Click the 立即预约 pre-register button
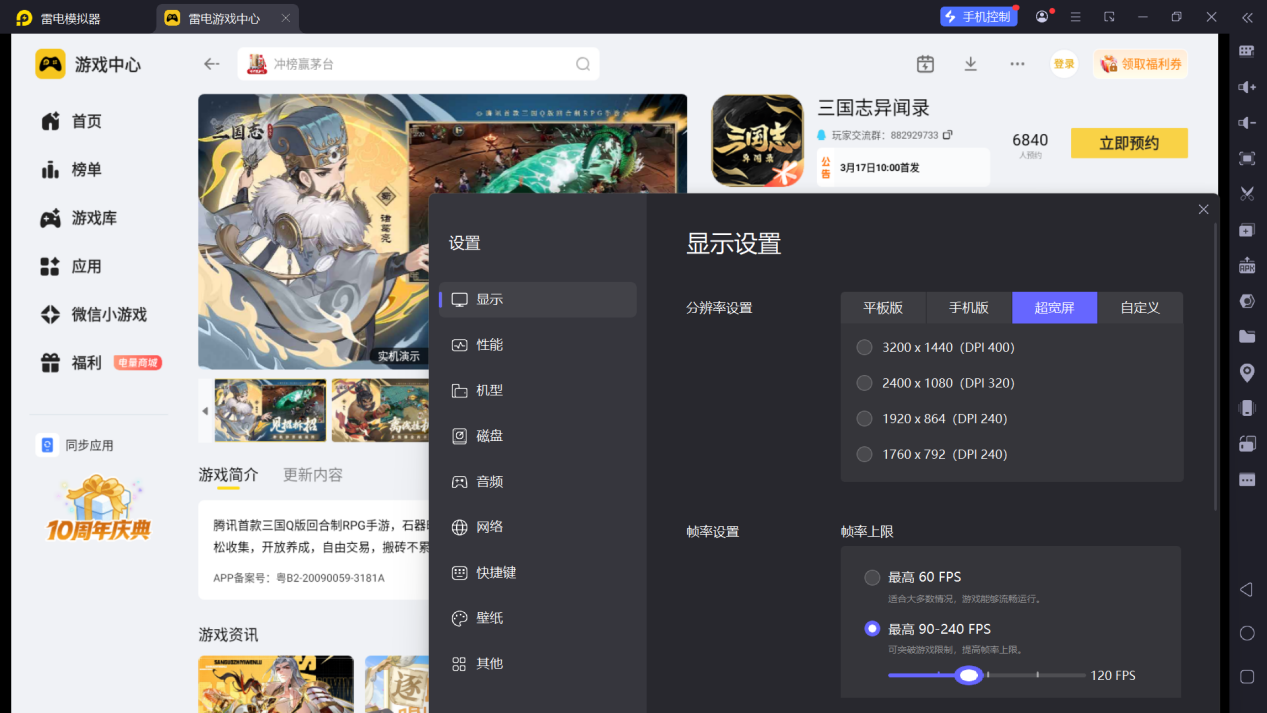Screen dimensions: 1267x713 point(1128,142)
